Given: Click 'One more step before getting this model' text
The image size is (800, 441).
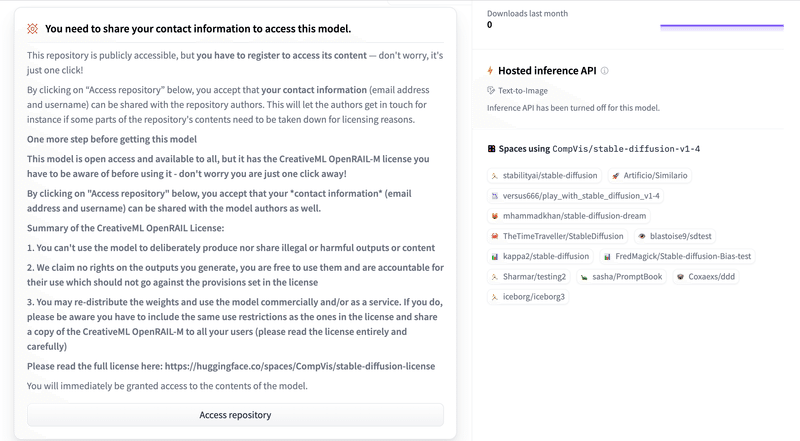Looking at the screenshot, I should 112,139.
